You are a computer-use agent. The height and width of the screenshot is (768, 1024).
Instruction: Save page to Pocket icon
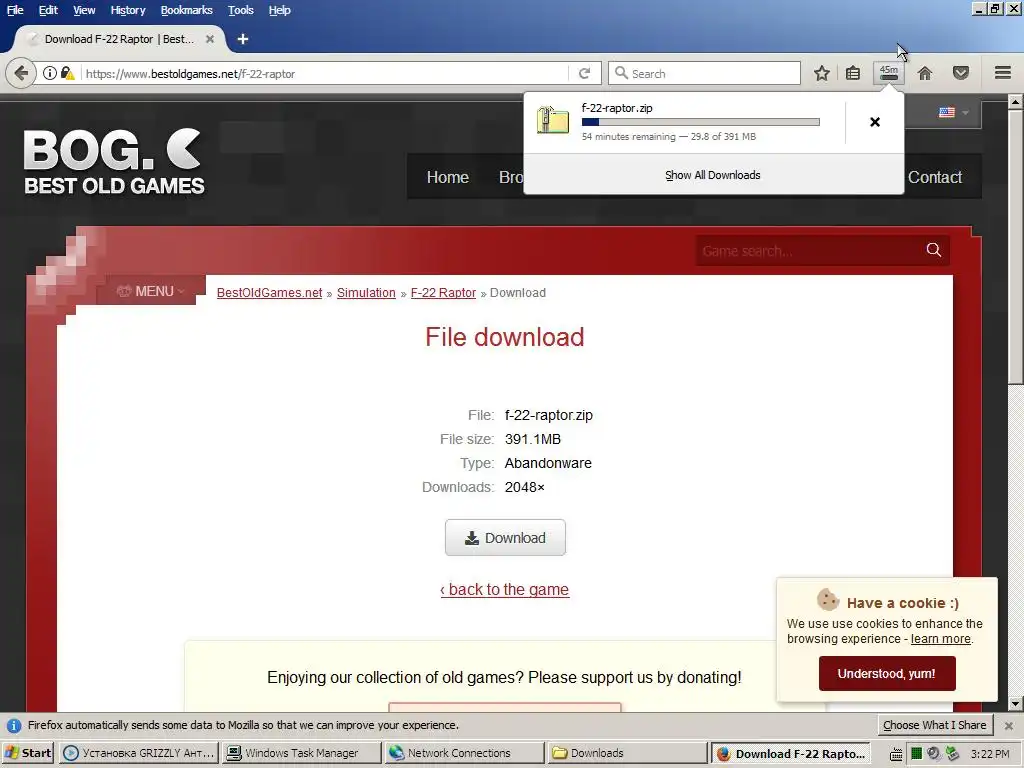click(961, 73)
